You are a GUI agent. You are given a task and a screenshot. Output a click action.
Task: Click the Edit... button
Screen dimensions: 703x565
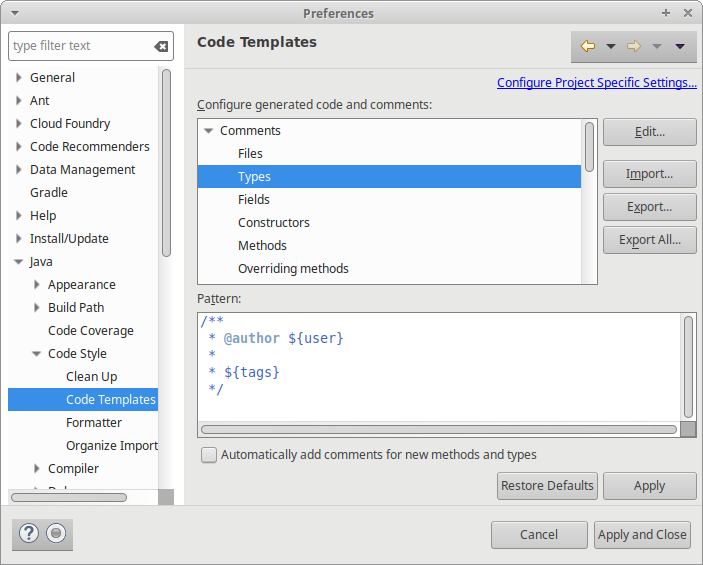click(649, 132)
